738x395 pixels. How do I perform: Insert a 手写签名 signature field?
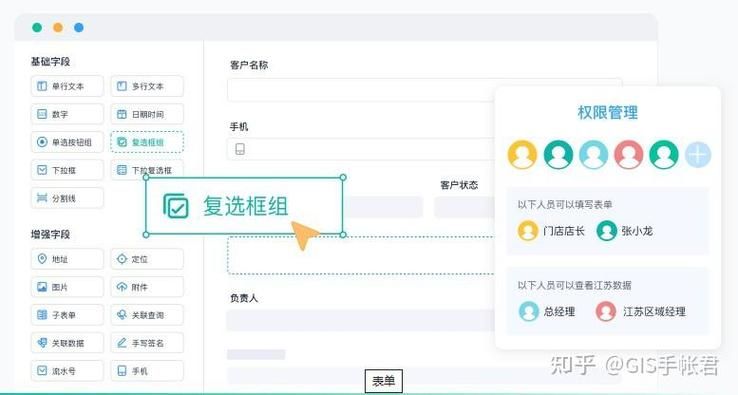tap(147, 343)
